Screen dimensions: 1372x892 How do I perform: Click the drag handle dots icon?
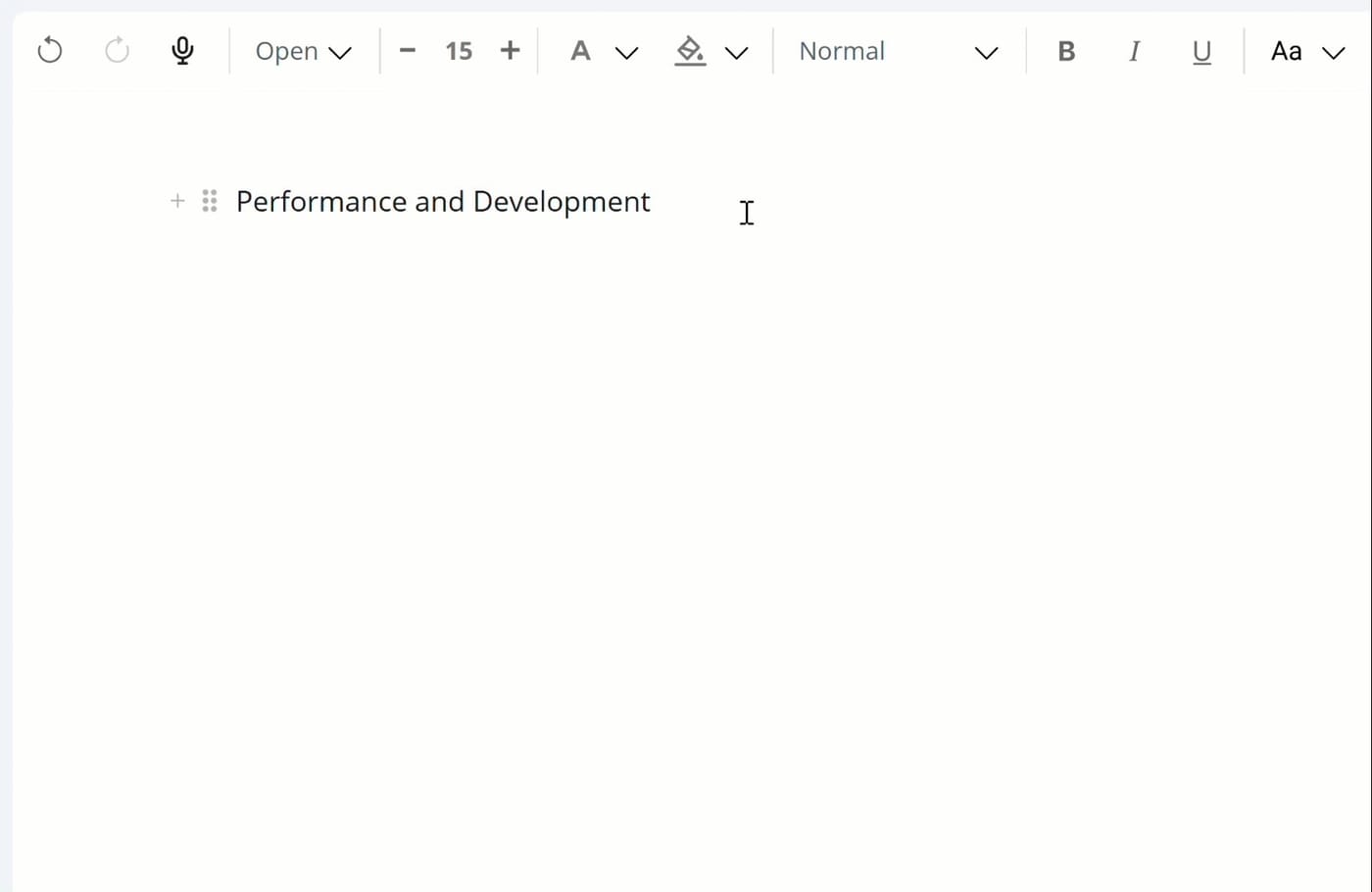[x=210, y=201]
